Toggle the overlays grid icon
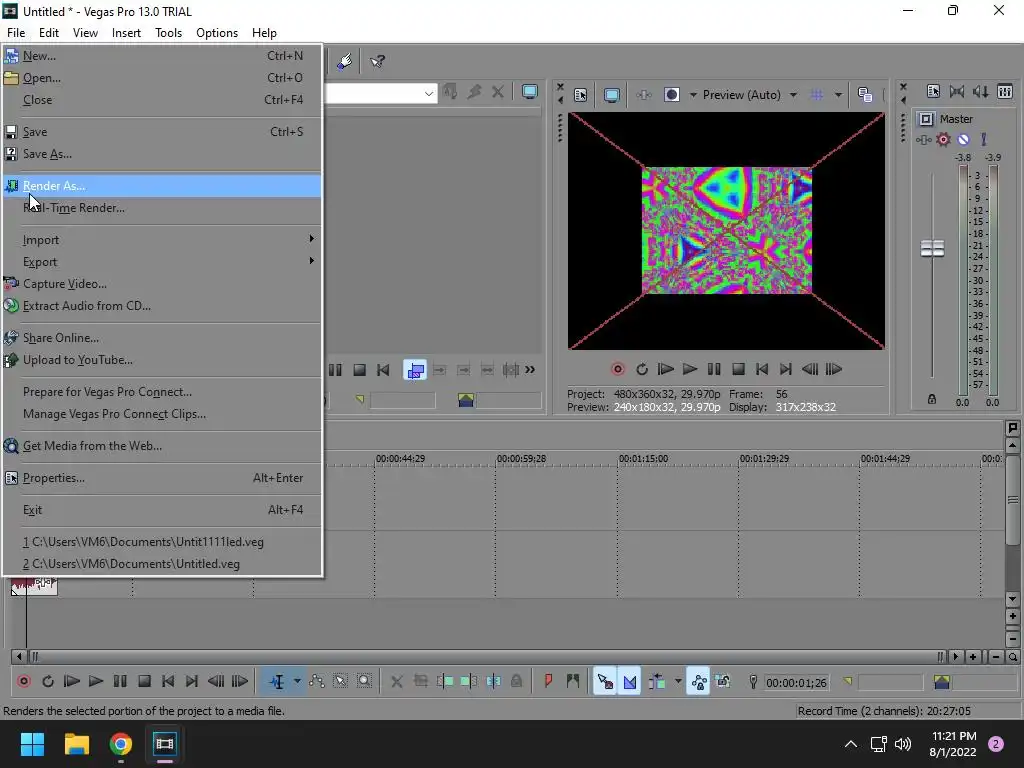Screen dimensions: 1024x768 click(x=817, y=95)
